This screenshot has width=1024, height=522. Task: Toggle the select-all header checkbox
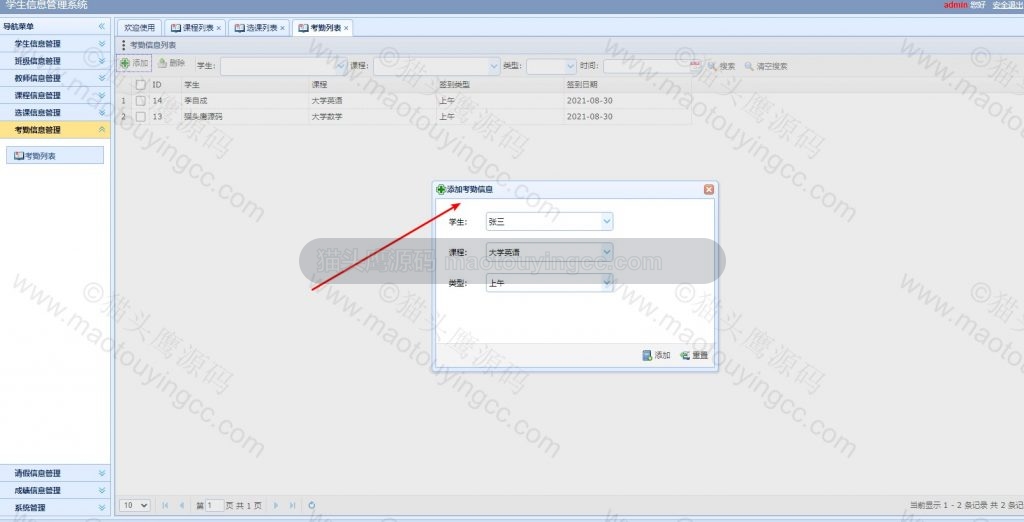coord(140,84)
